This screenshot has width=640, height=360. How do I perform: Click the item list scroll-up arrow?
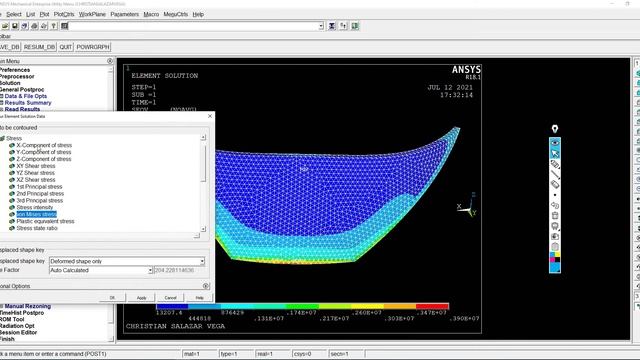tap(203, 138)
